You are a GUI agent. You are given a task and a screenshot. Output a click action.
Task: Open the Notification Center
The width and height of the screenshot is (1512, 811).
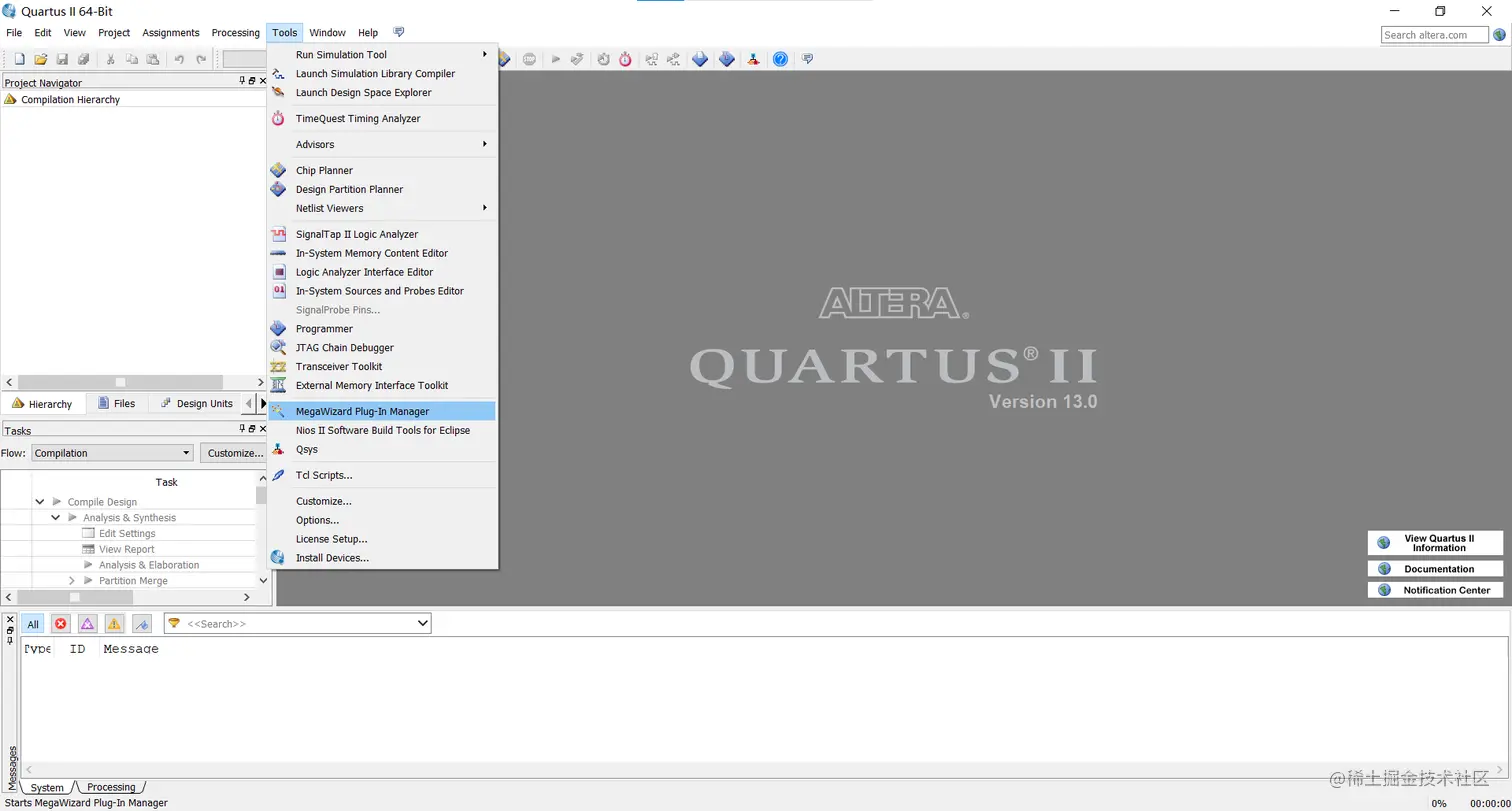tap(1435, 590)
